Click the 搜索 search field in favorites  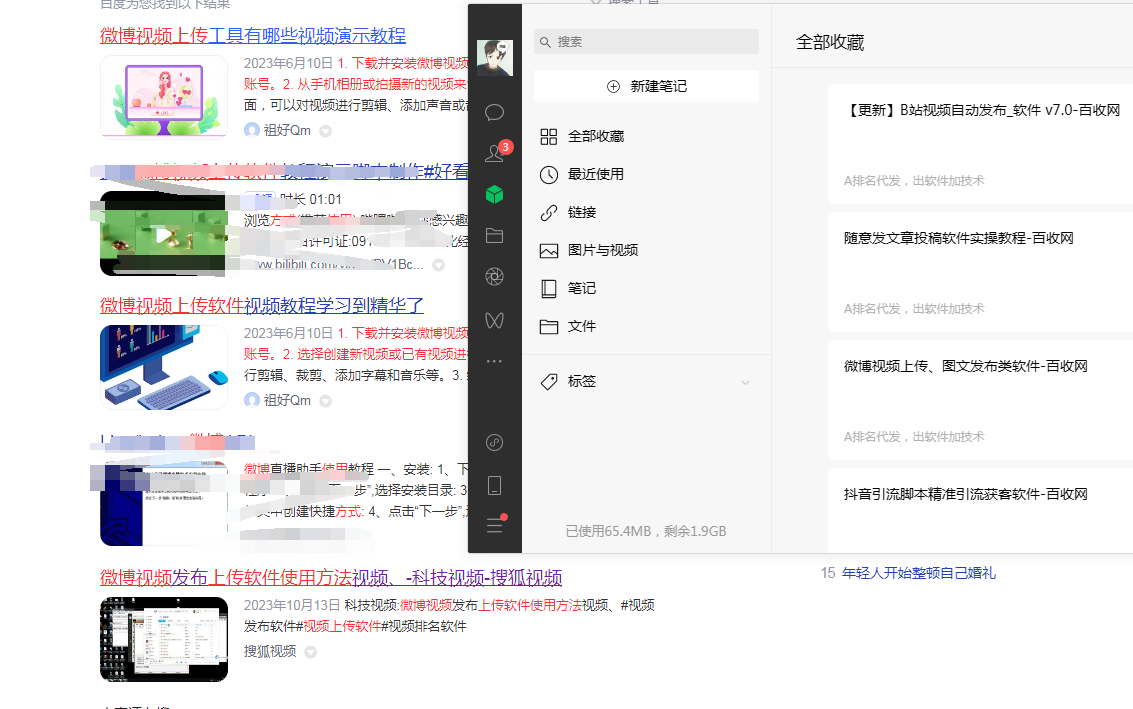point(646,41)
